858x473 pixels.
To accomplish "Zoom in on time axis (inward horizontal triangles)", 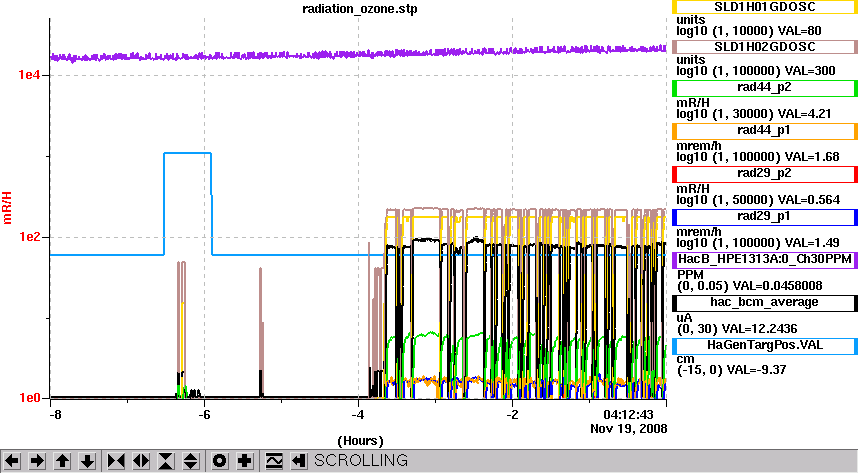I will (116, 461).
